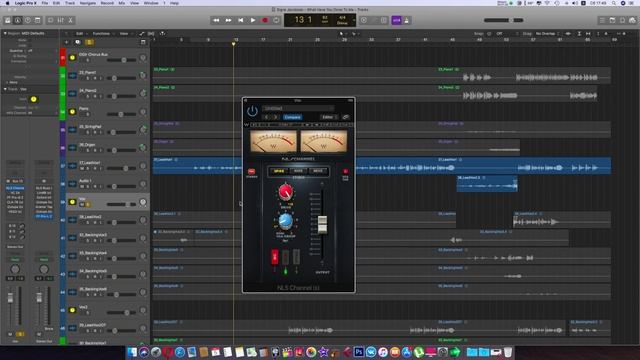This screenshot has height=360, width=640.
Task: Click the next preset arrow in plugin
Action: [x=276, y=117]
